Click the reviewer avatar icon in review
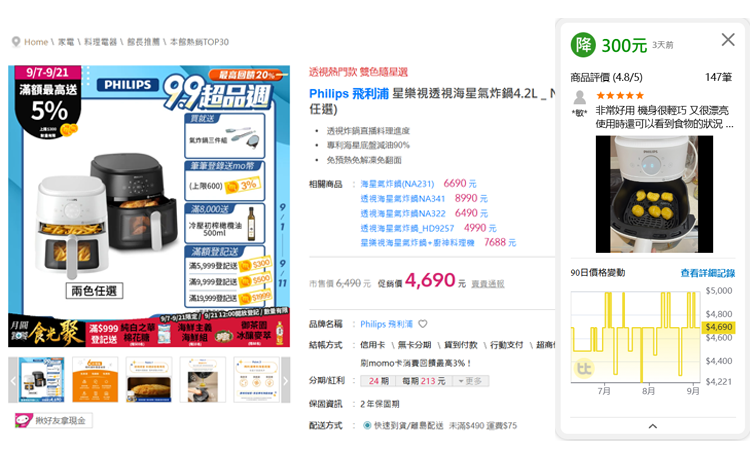The width and height of the screenshot is (750, 456). [579, 97]
